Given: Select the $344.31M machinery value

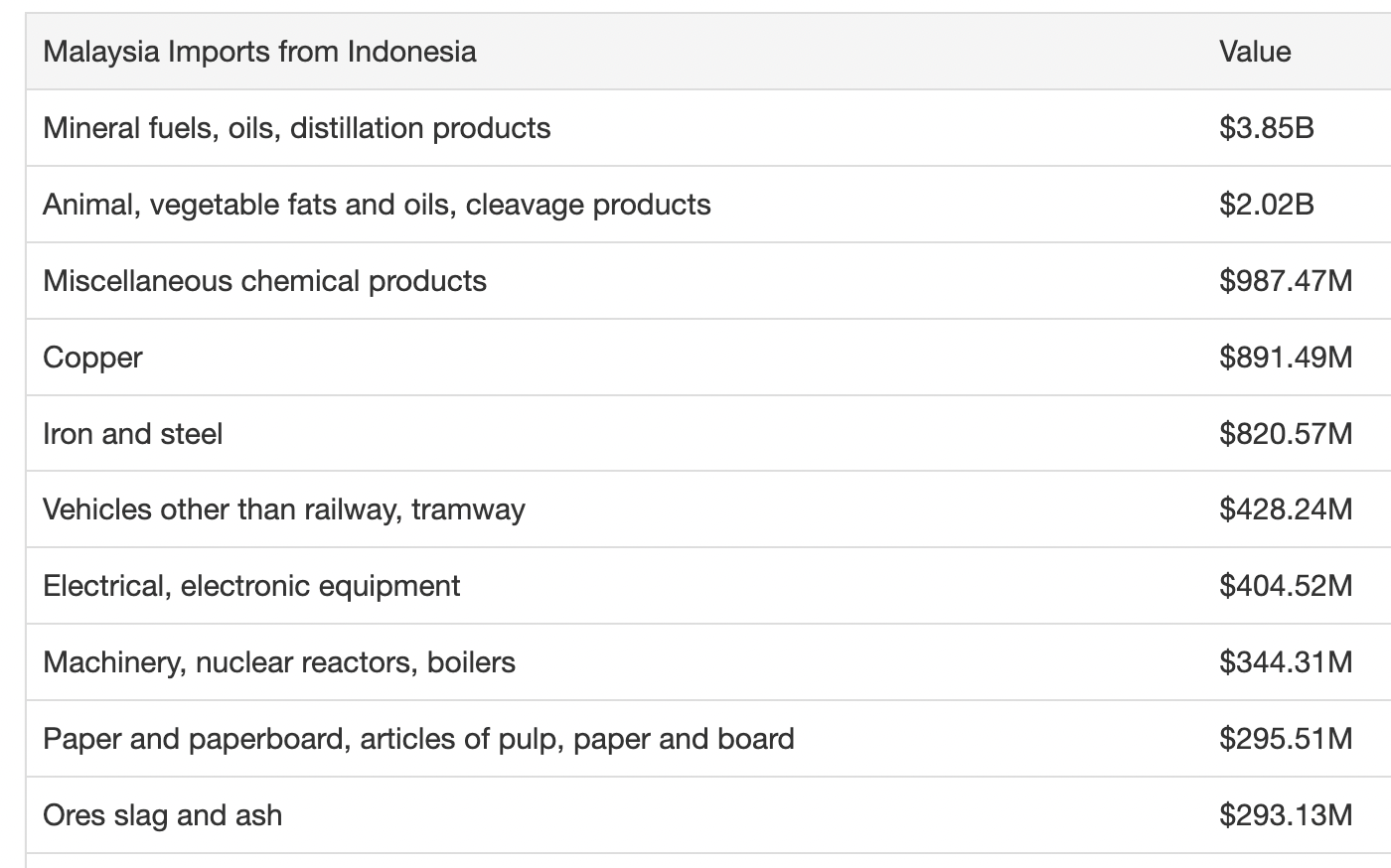Looking at the screenshot, I should point(1286,662).
